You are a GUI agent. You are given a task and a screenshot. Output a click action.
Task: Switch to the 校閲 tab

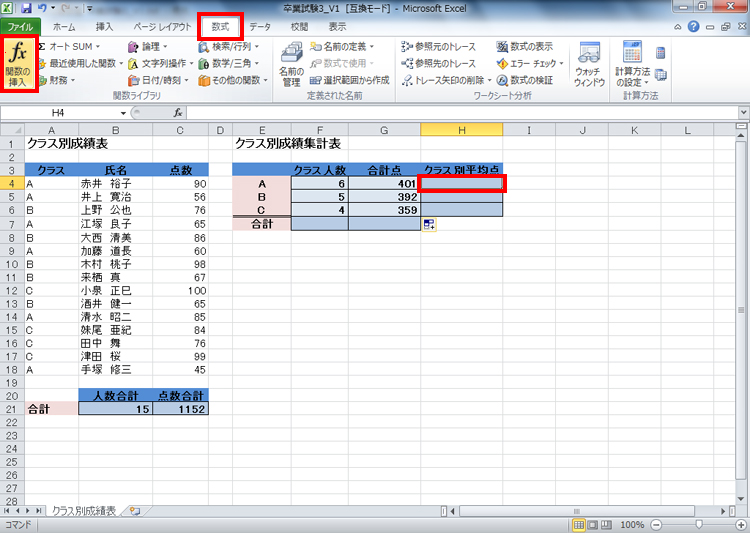coord(299,27)
